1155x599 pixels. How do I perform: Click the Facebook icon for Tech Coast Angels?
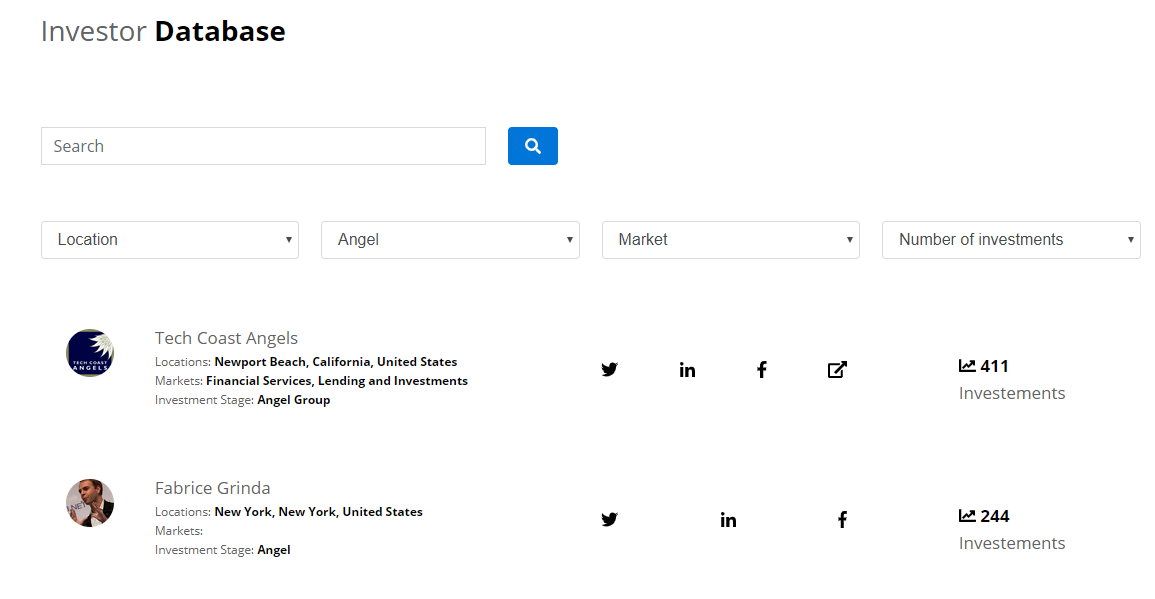coord(762,369)
